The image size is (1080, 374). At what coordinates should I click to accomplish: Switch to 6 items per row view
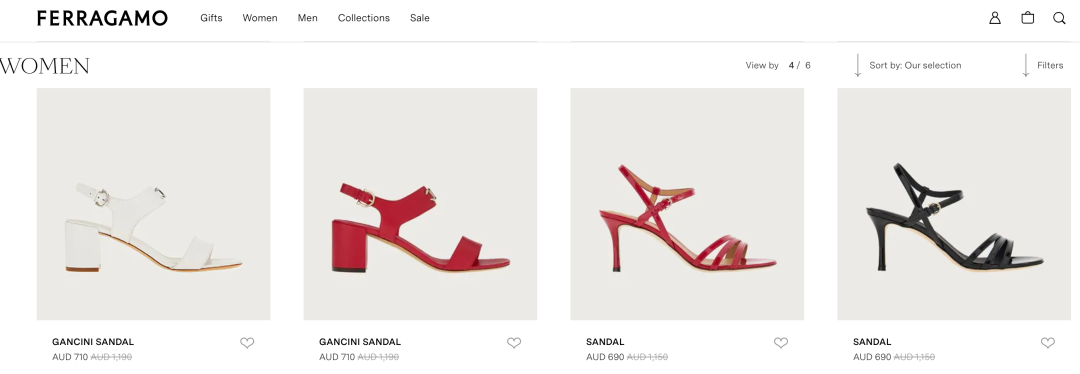808,65
